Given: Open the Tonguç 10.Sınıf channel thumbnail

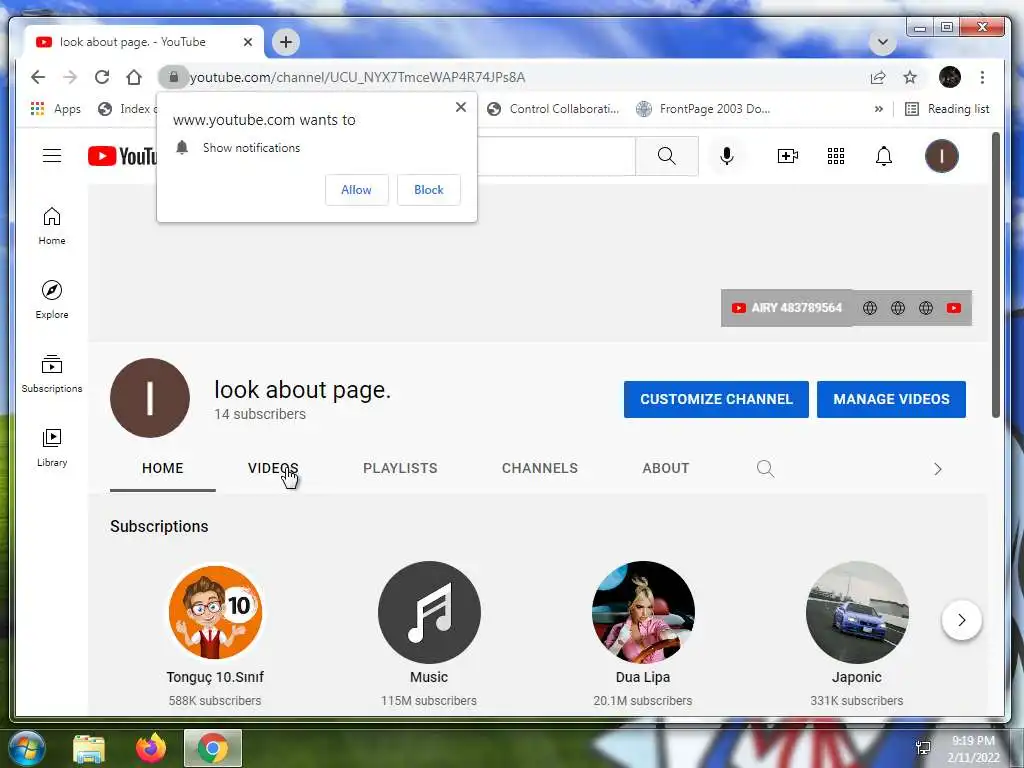Looking at the screenshot, I should point(216,612).
